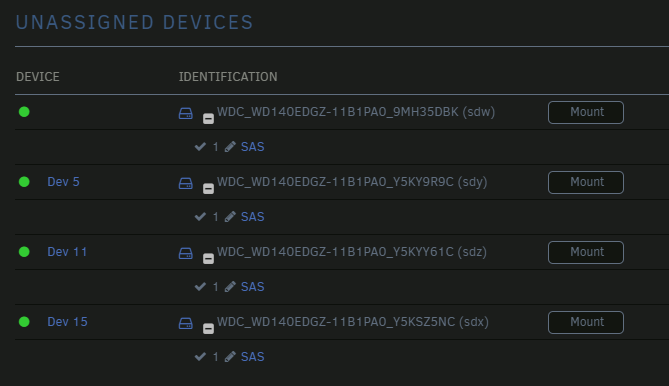669x386 pixels.
Task: Click pencil edit icon under sdw drive
Action: pos(230,147)
